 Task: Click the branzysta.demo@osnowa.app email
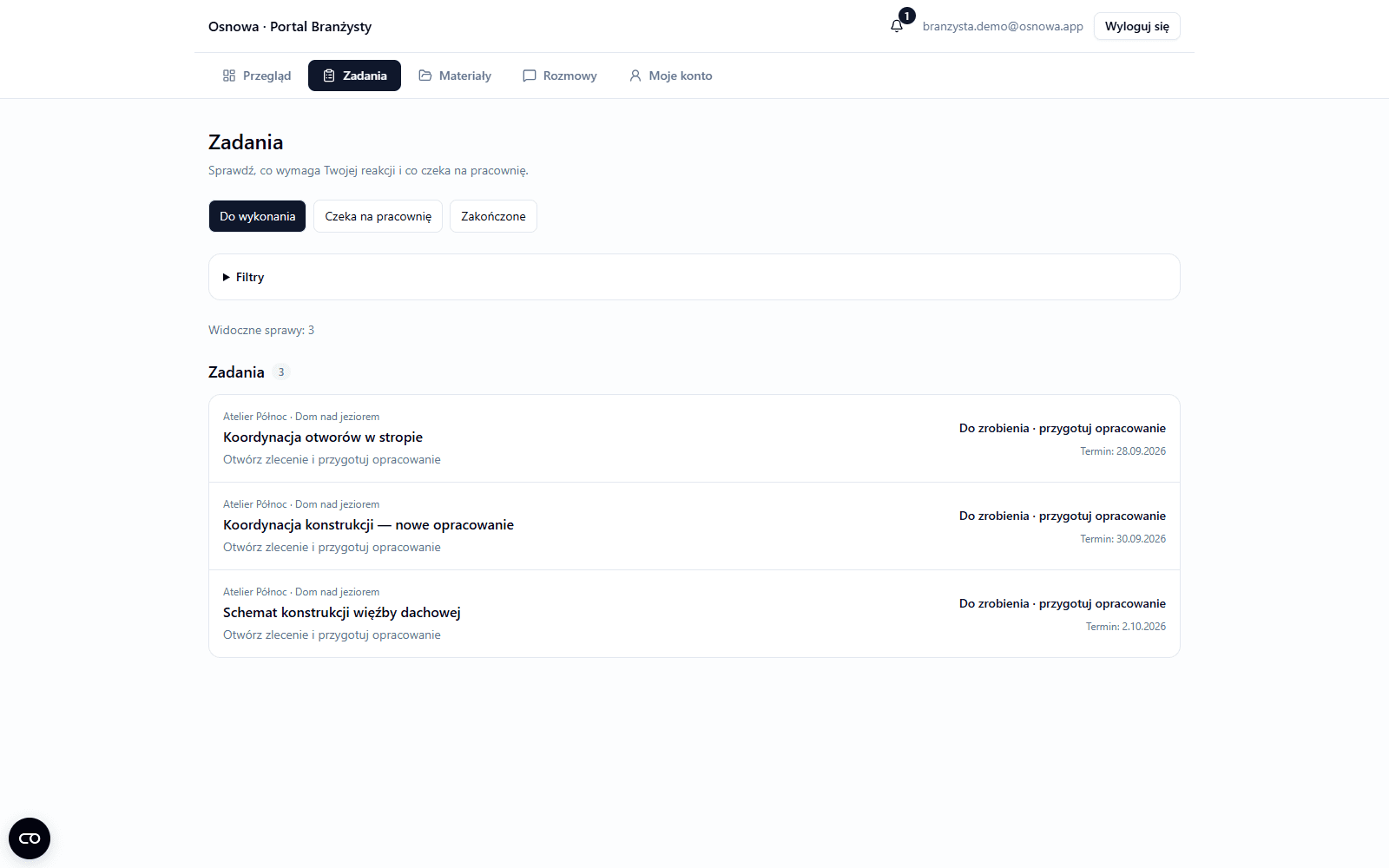[1003, 26]
